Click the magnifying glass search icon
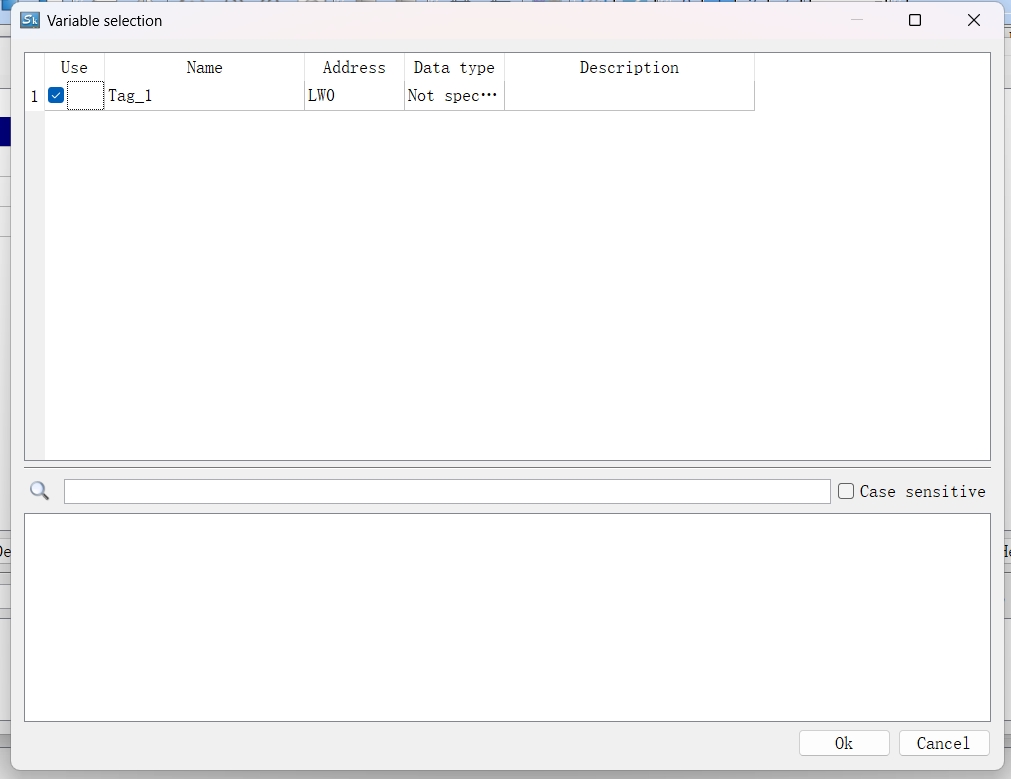This screenshot has height=779, width=1011. 40,491
